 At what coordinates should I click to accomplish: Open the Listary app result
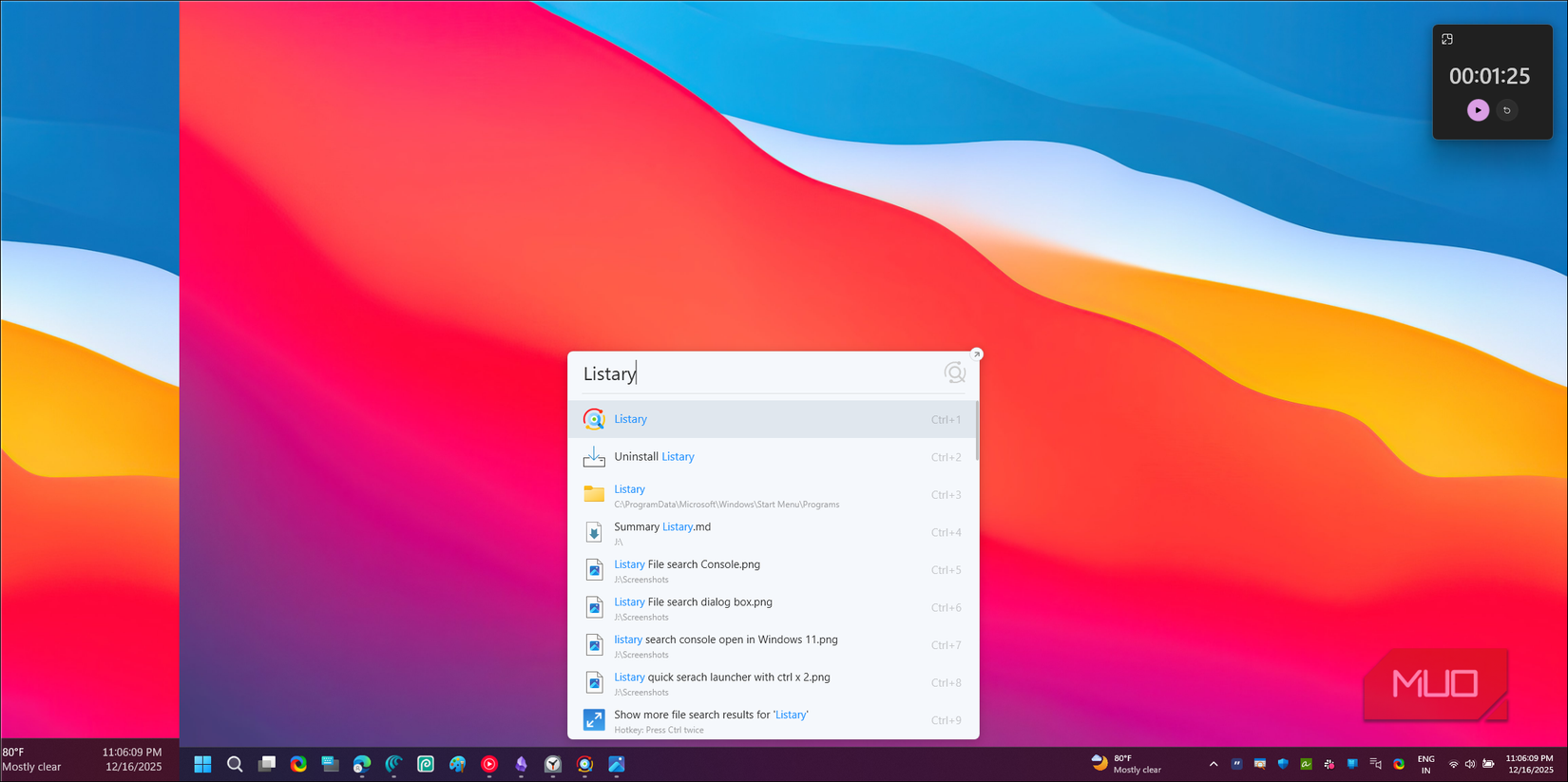point(772,419)
